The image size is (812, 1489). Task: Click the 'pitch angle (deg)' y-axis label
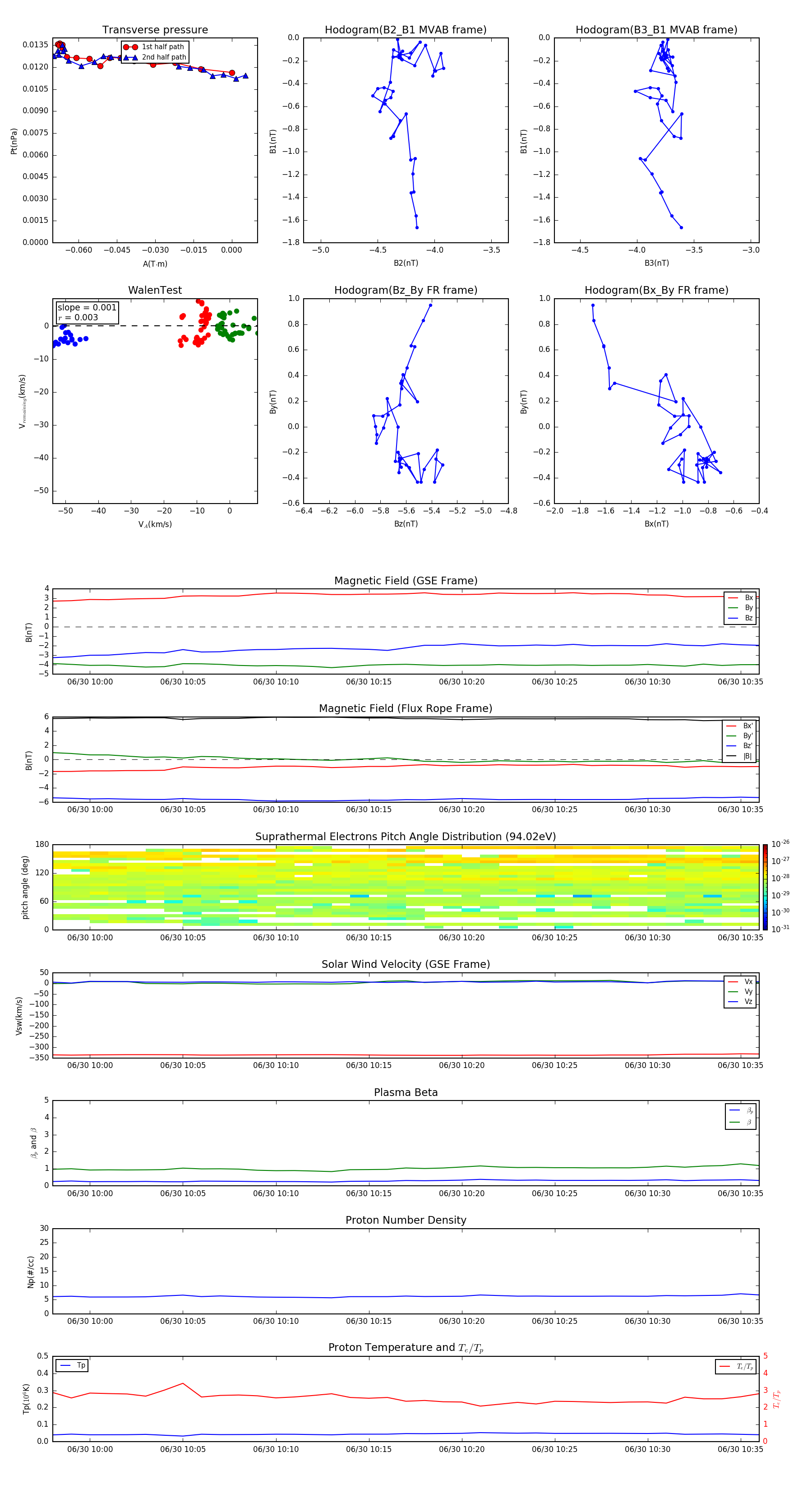pyautogui.click(x=25, y=887)
